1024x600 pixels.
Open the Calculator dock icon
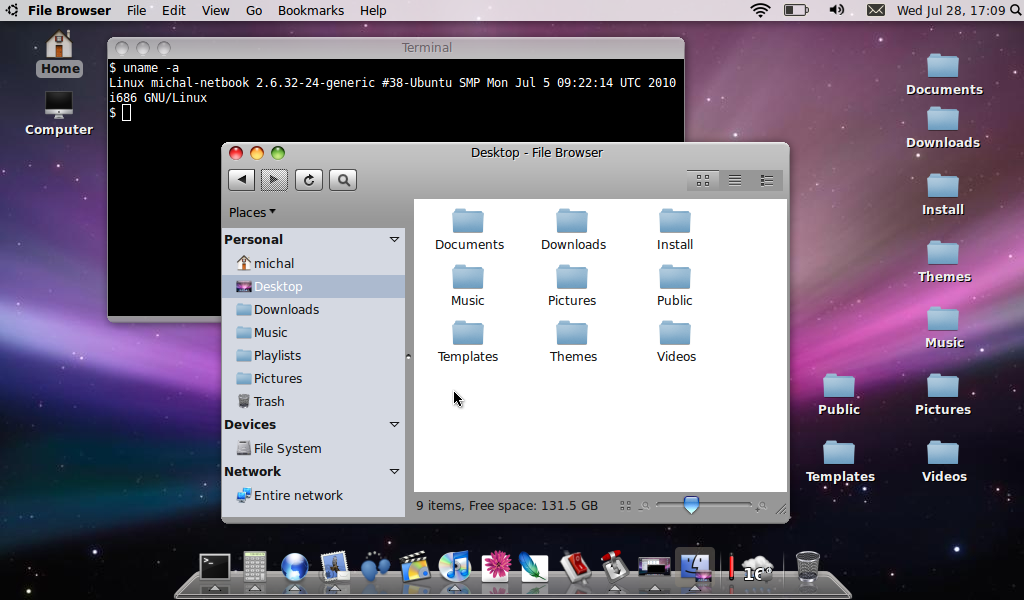point(255,567)
